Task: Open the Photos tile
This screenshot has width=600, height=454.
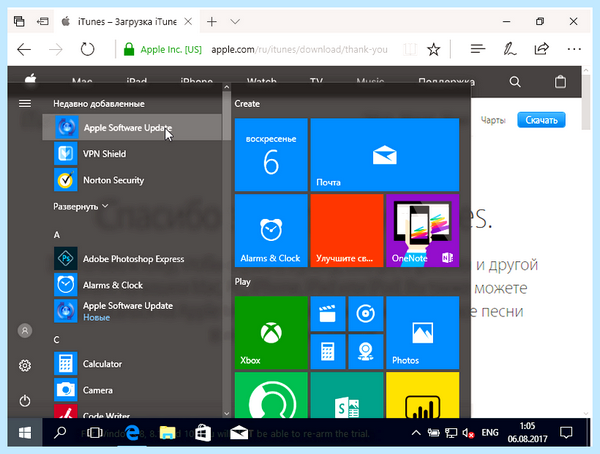Action: pos(422,333)
